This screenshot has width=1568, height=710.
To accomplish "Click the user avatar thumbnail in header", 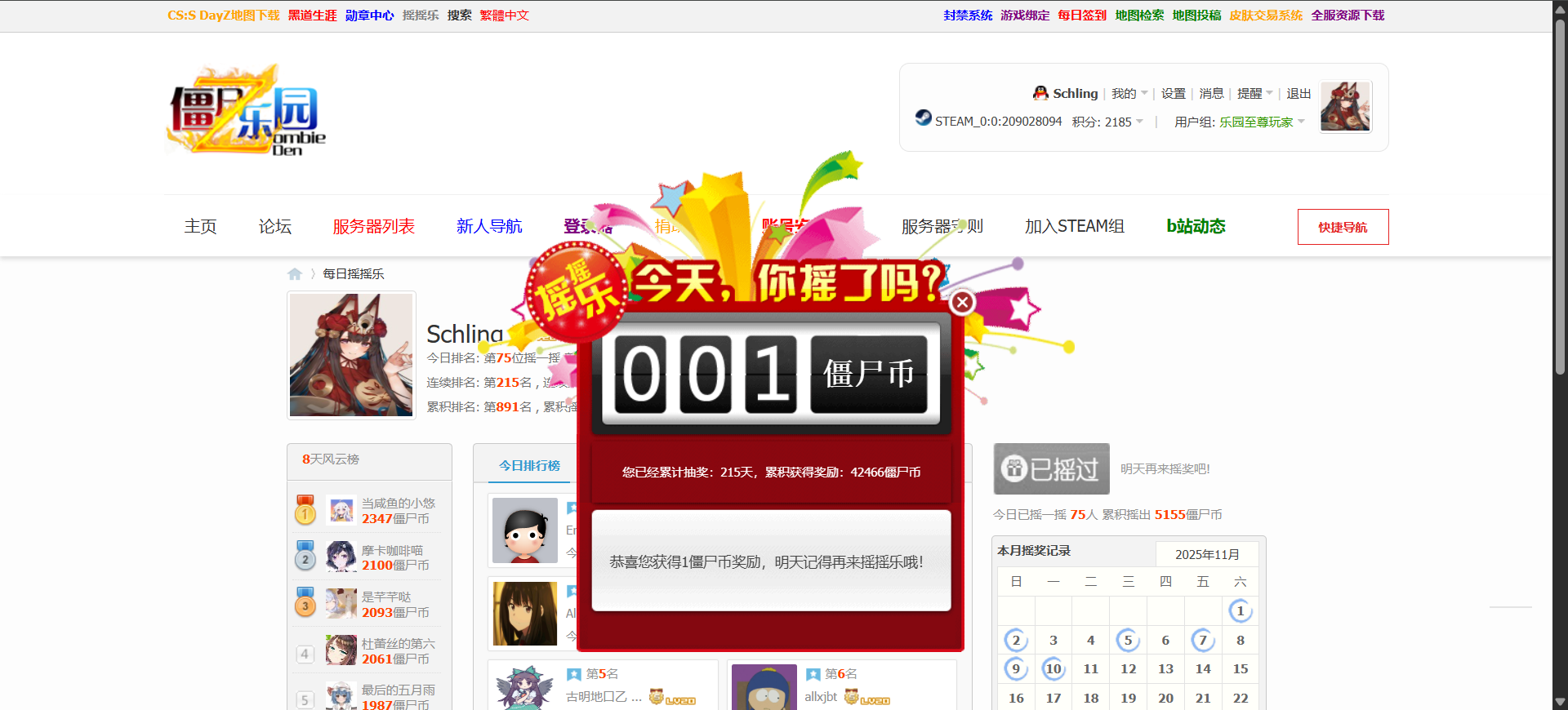I will (x=1345, y=107).
